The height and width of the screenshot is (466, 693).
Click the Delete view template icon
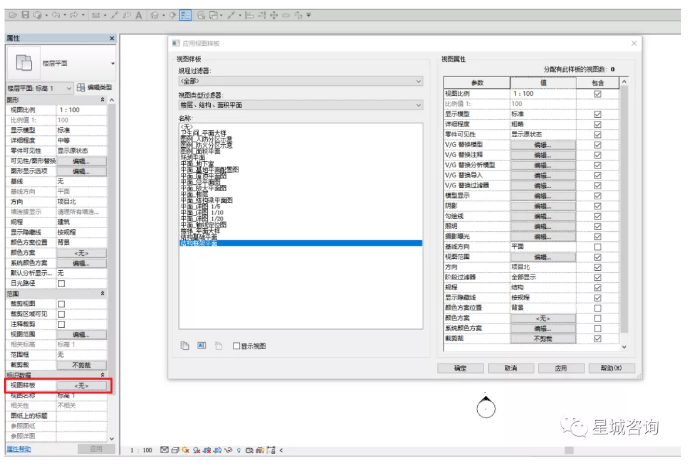coord(218,345)
